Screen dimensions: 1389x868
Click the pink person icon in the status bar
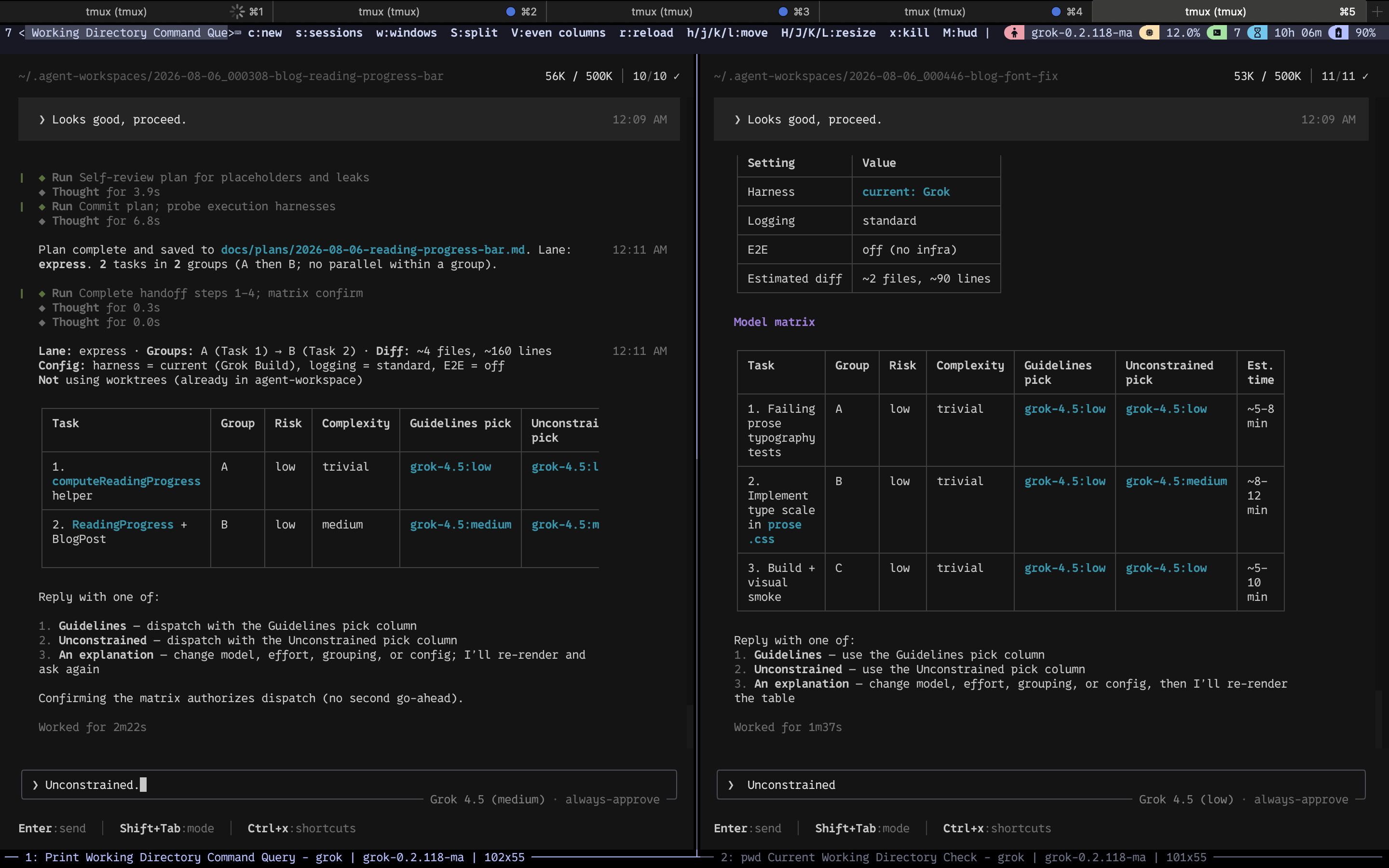point(1014,33)
